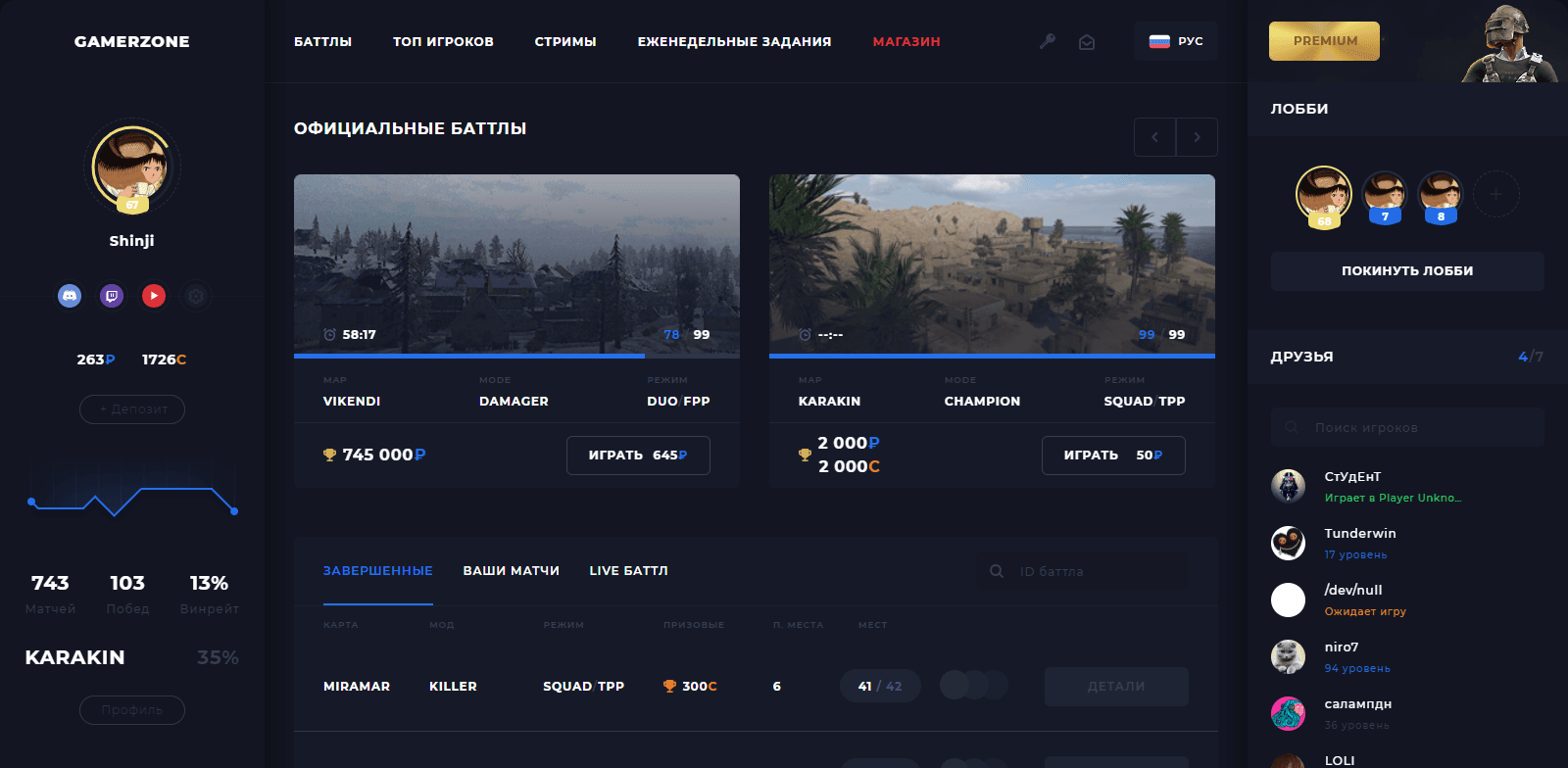Click the 1726C coin balance
Image resolution: width=1568 pixels, height=768 pixels.
[x=164, y=360]
